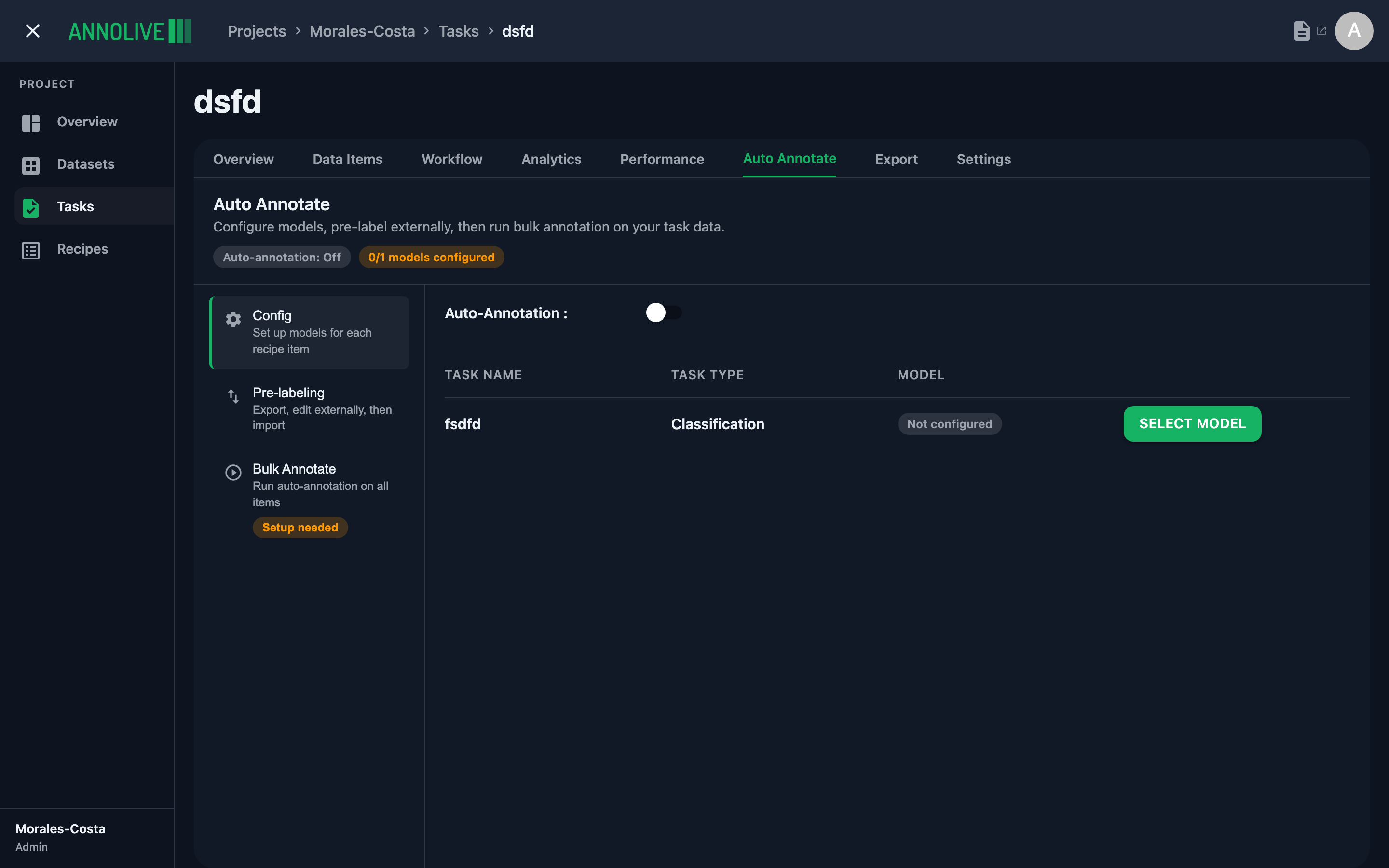Click the Classification task type cell

tap(718, 424)
